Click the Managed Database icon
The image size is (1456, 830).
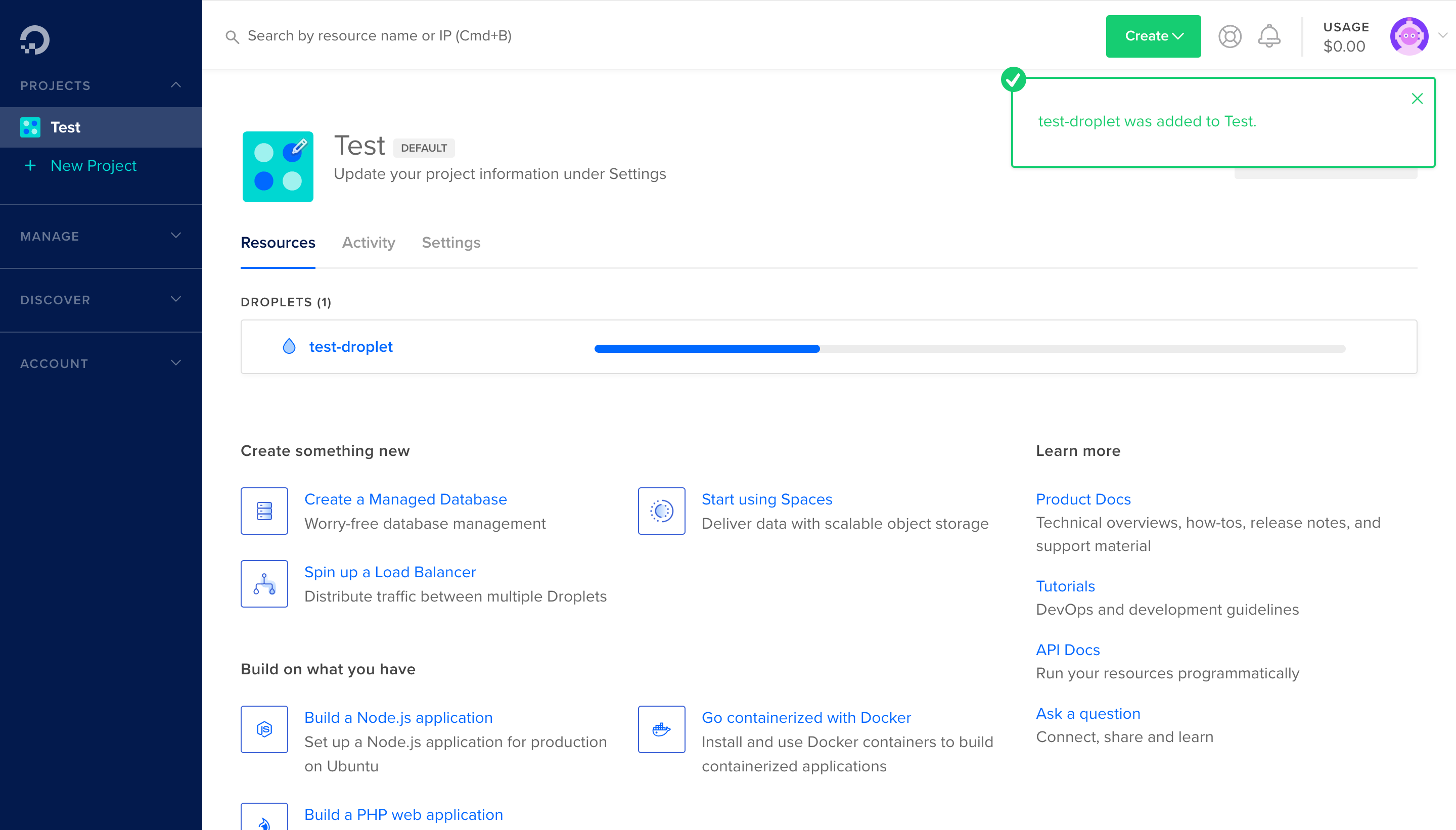click(x=264, y=511)
